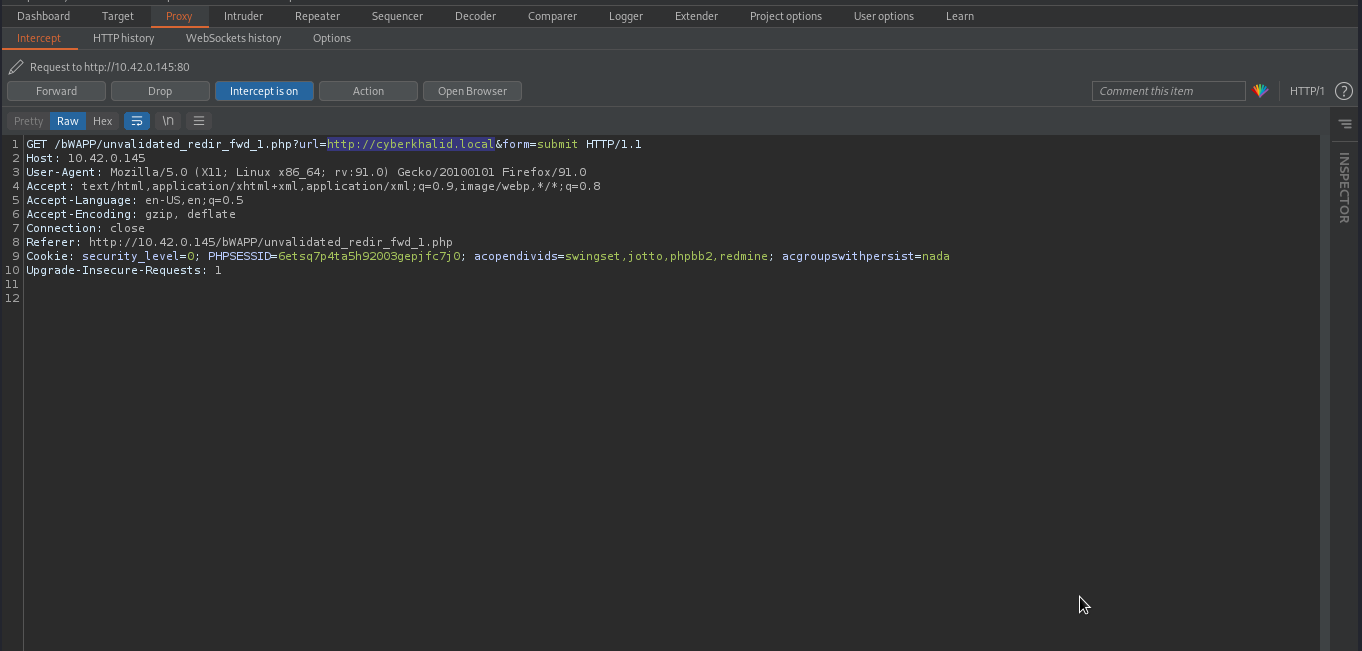Switch to Hex view
This screenshot has width=1362, height=651.
(x=103, y=121)
